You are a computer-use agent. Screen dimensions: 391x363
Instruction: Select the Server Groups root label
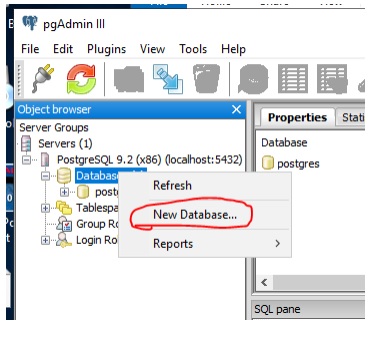[x=54, y=128]
